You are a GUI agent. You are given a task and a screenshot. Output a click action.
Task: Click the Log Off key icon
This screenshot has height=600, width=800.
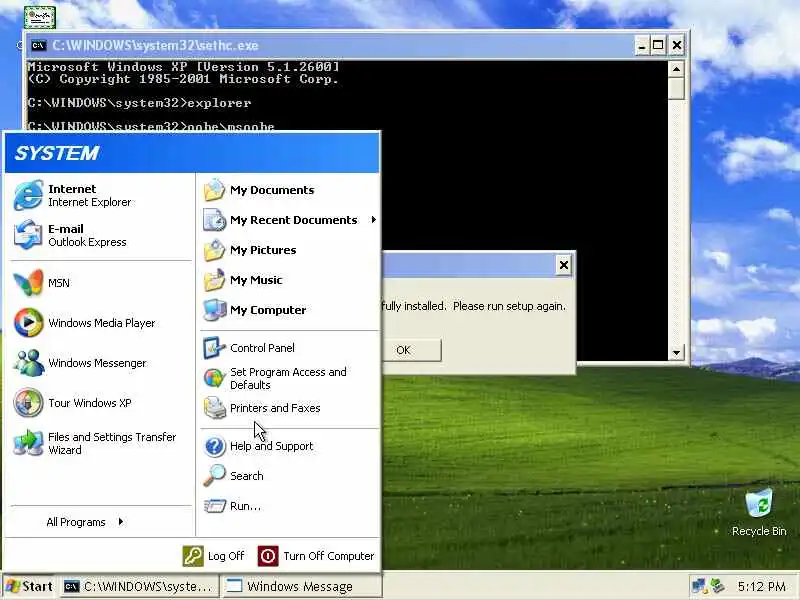click(x=193, y=556)
